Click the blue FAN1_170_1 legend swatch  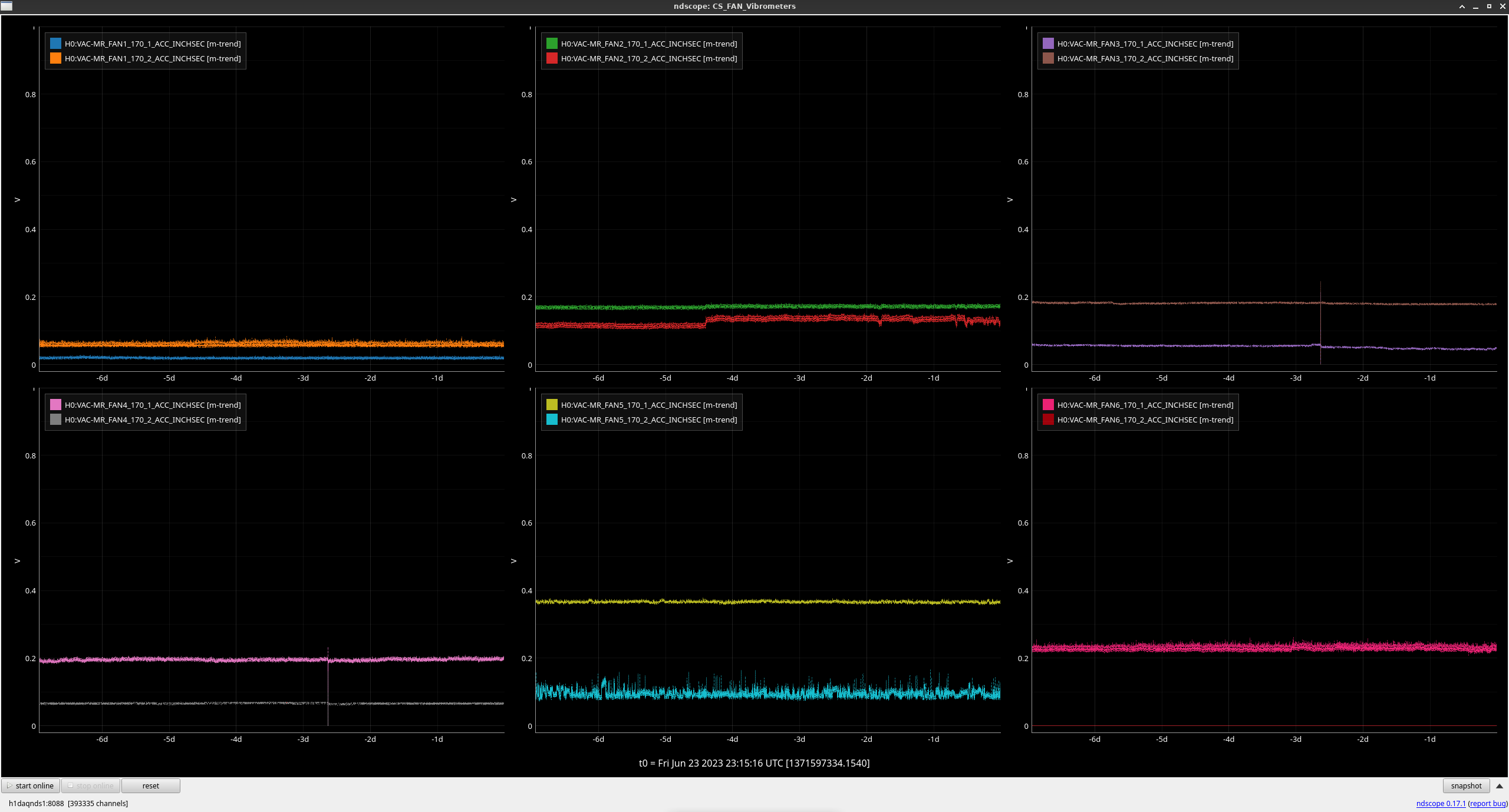(55, 44)
